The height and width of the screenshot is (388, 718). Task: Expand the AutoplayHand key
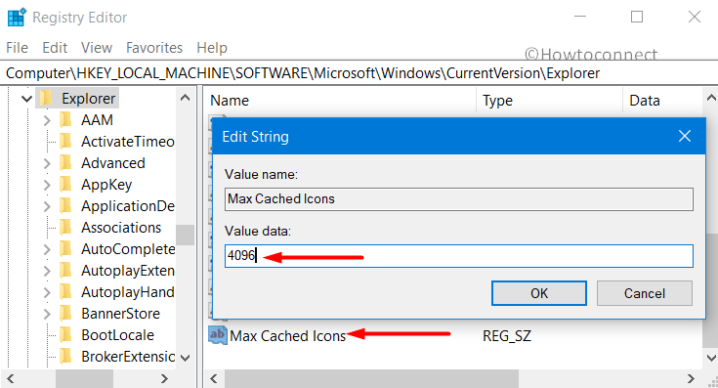[x=47, y=292]
